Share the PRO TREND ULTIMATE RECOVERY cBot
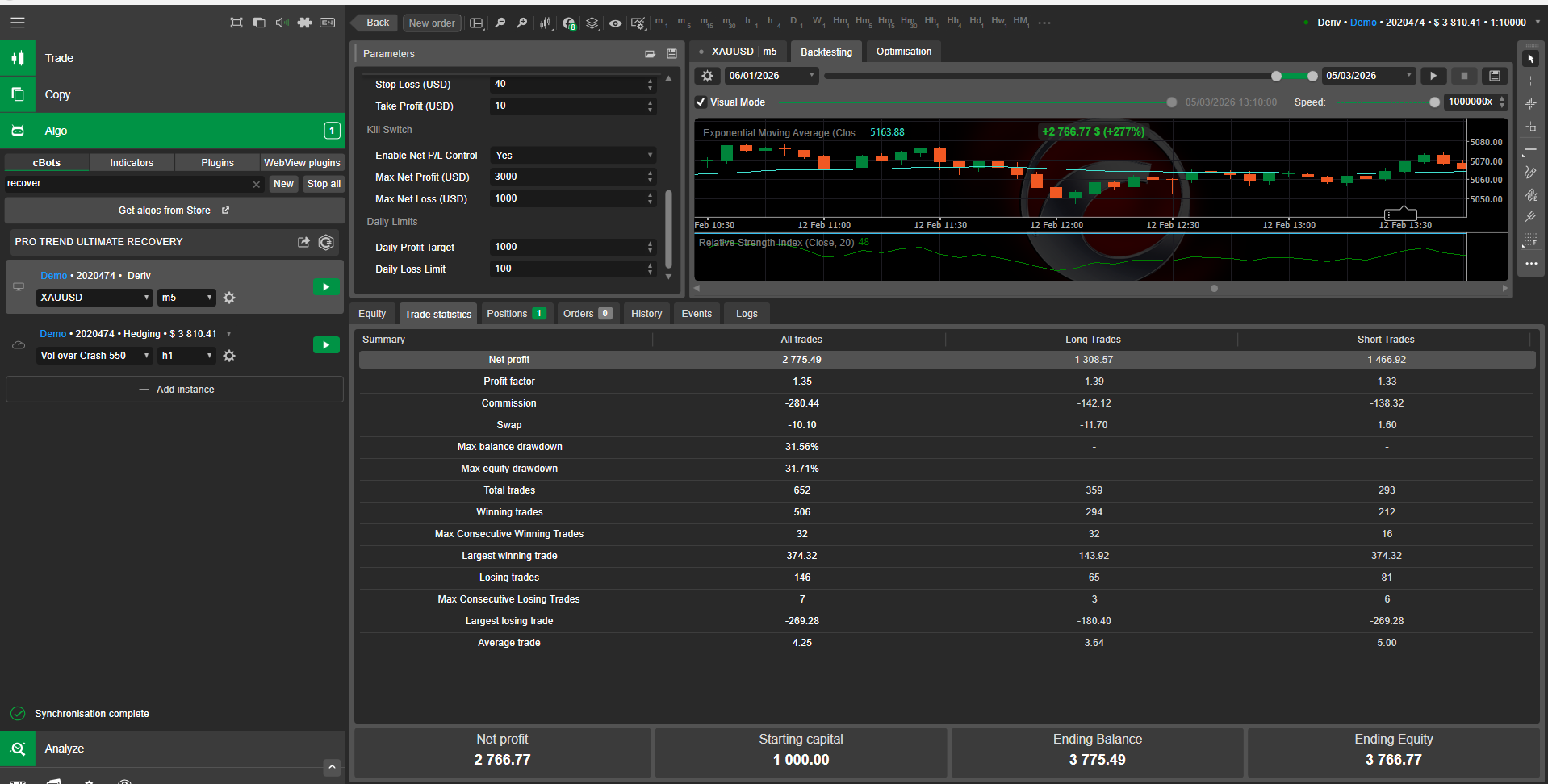 (x=303, y=242)
